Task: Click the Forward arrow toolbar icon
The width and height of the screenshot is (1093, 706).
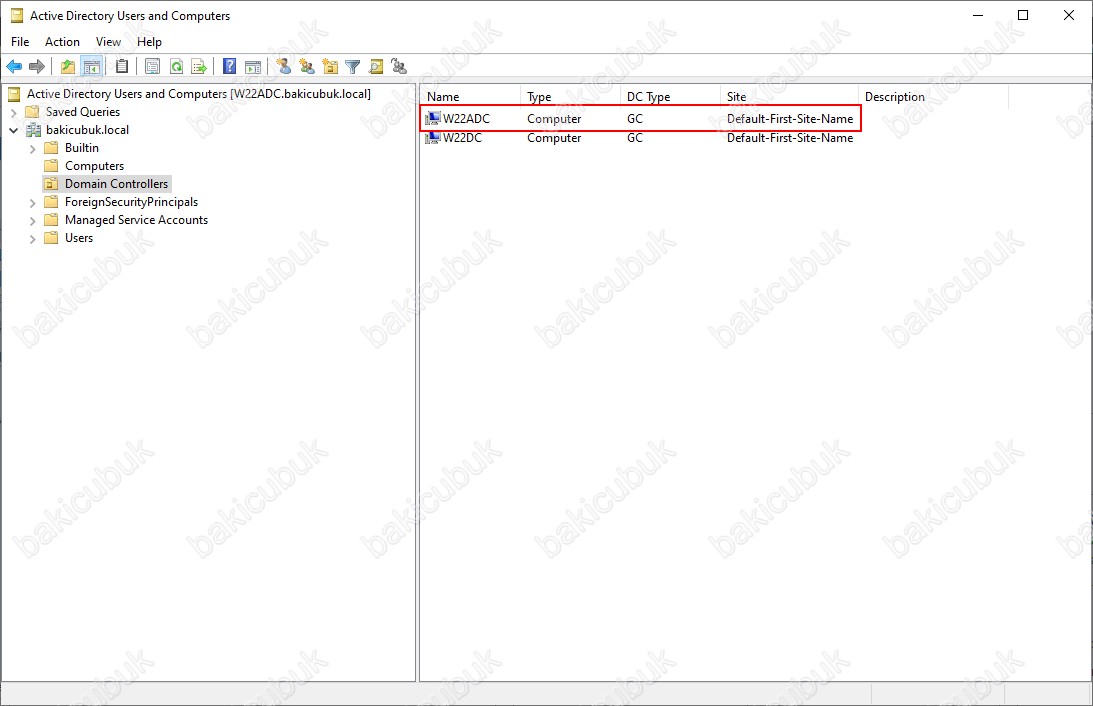Action: pyautogui.click(x=37, y=66)
